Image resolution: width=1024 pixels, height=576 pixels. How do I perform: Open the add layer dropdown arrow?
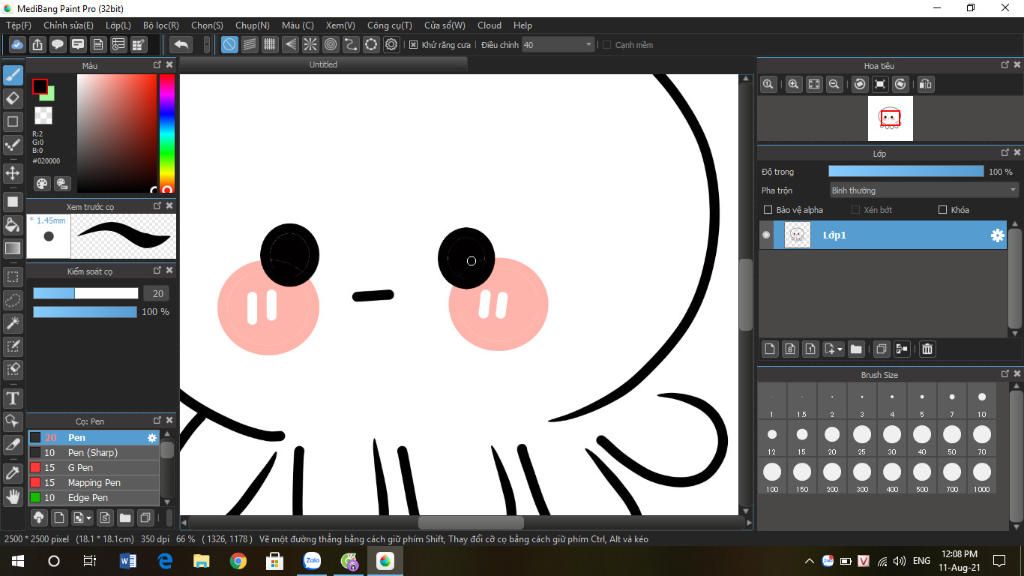point(839,349)
